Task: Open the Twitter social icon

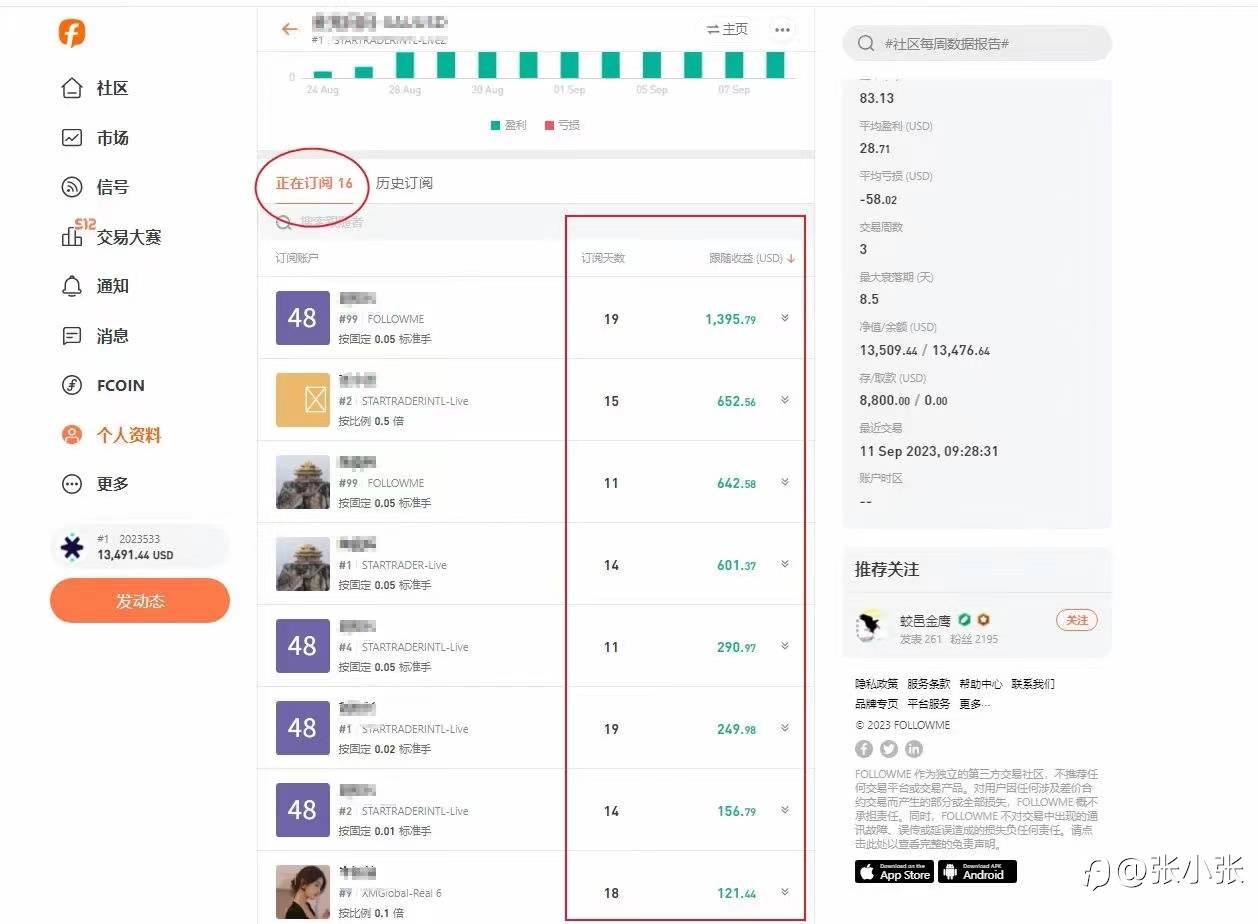Action: (x=889, y=749)
